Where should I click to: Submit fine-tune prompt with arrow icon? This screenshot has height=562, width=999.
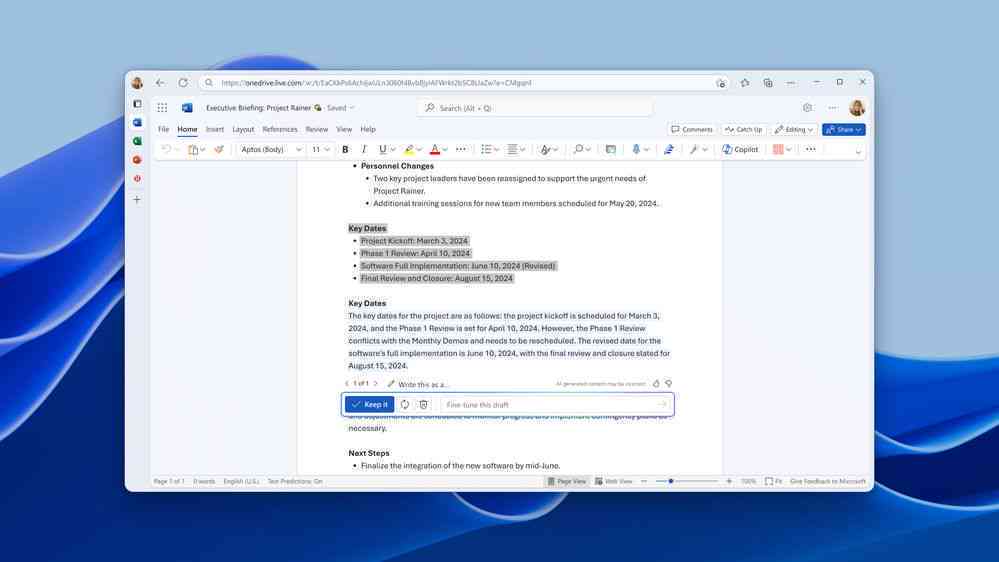[x=662, y=405]
